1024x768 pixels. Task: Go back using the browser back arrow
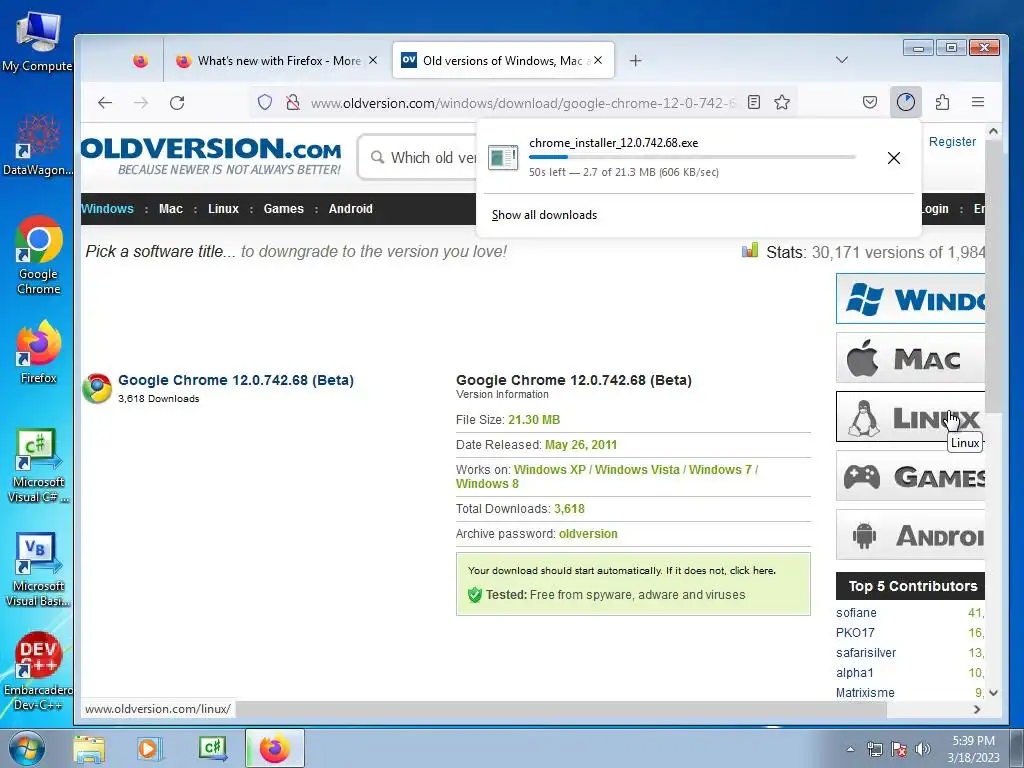(105, 103)
